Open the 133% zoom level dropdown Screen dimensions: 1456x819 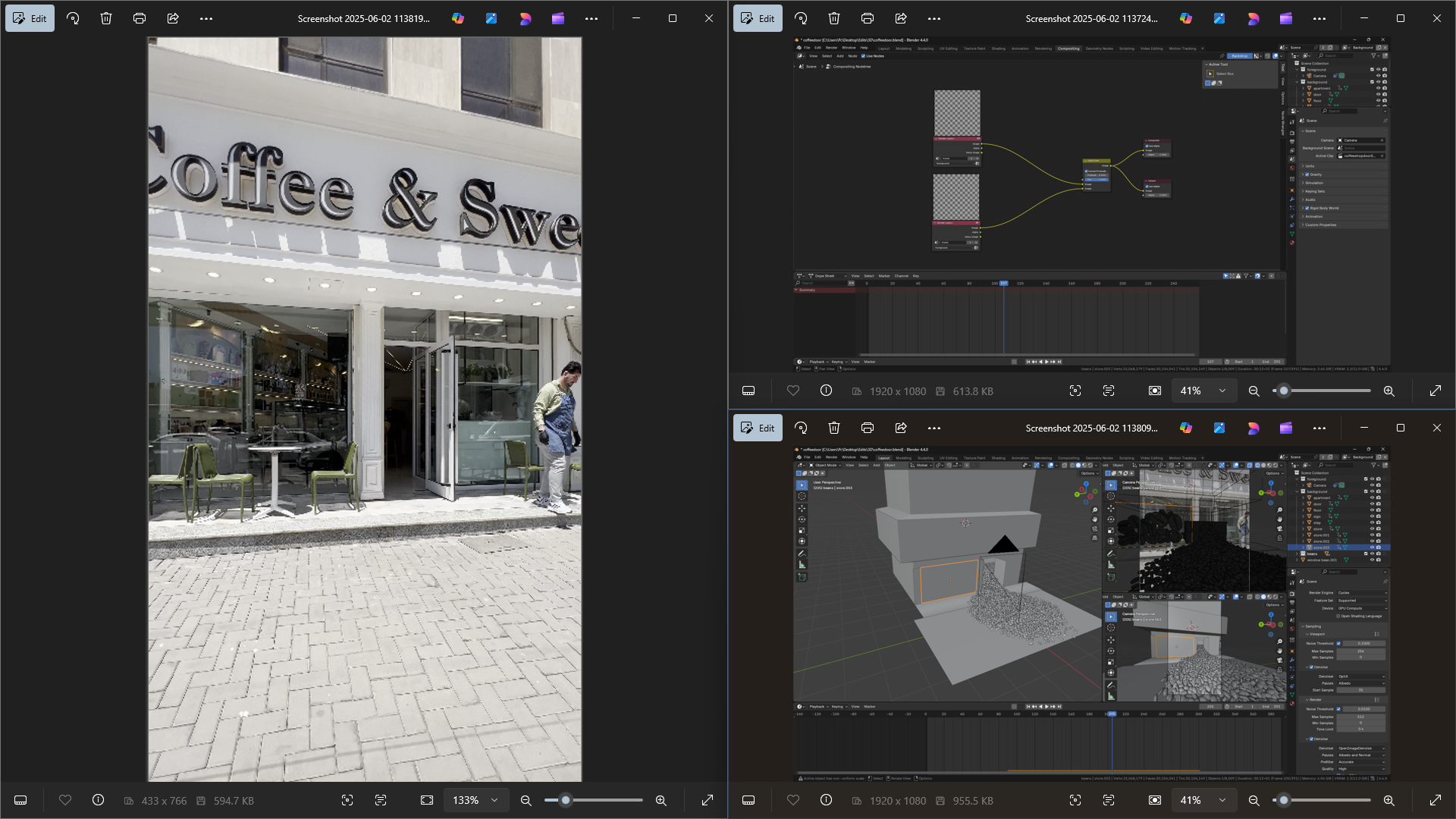[475, 800]
